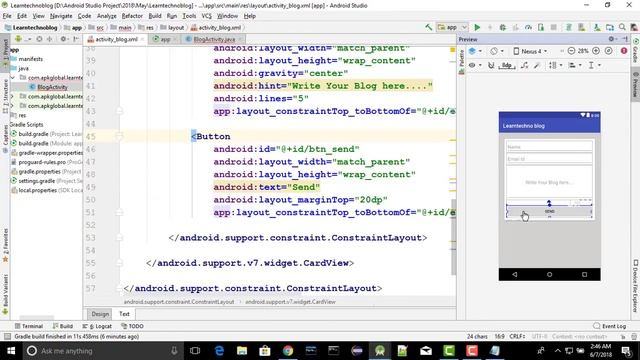Open guidelines dropdown in Preview
Image resolution: width=640 pixels, height=360 pixels.
pyautogui.click(x=594, y=65)
